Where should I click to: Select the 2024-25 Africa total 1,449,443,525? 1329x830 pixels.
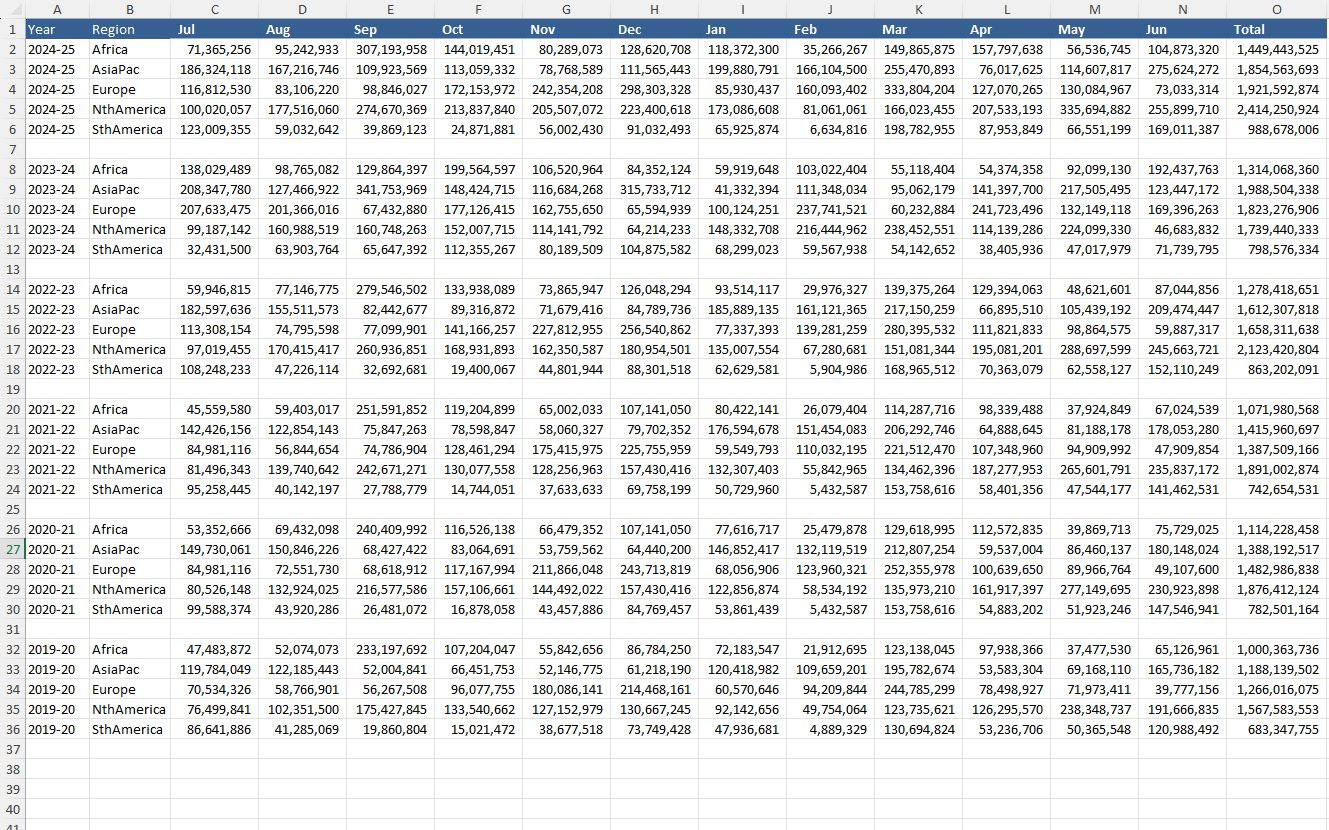tap(1277, 49)
